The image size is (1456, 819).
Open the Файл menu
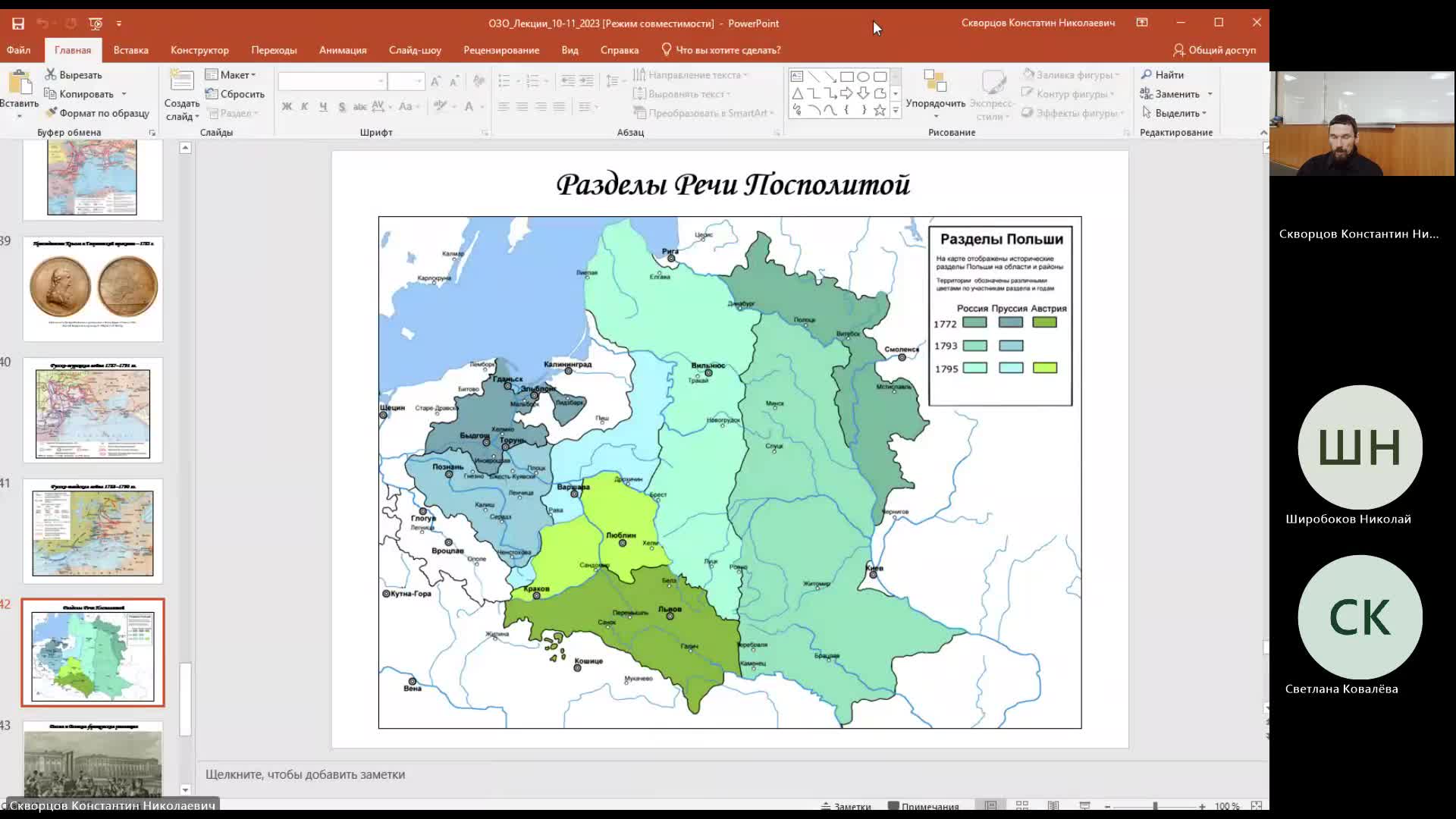18,50
